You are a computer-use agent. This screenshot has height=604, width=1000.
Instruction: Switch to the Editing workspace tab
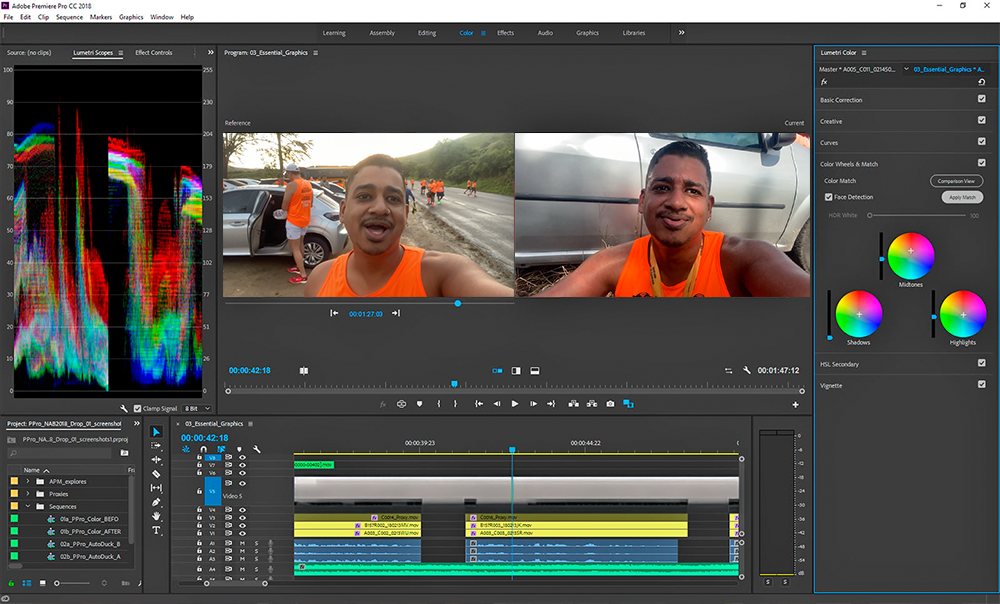427,33
